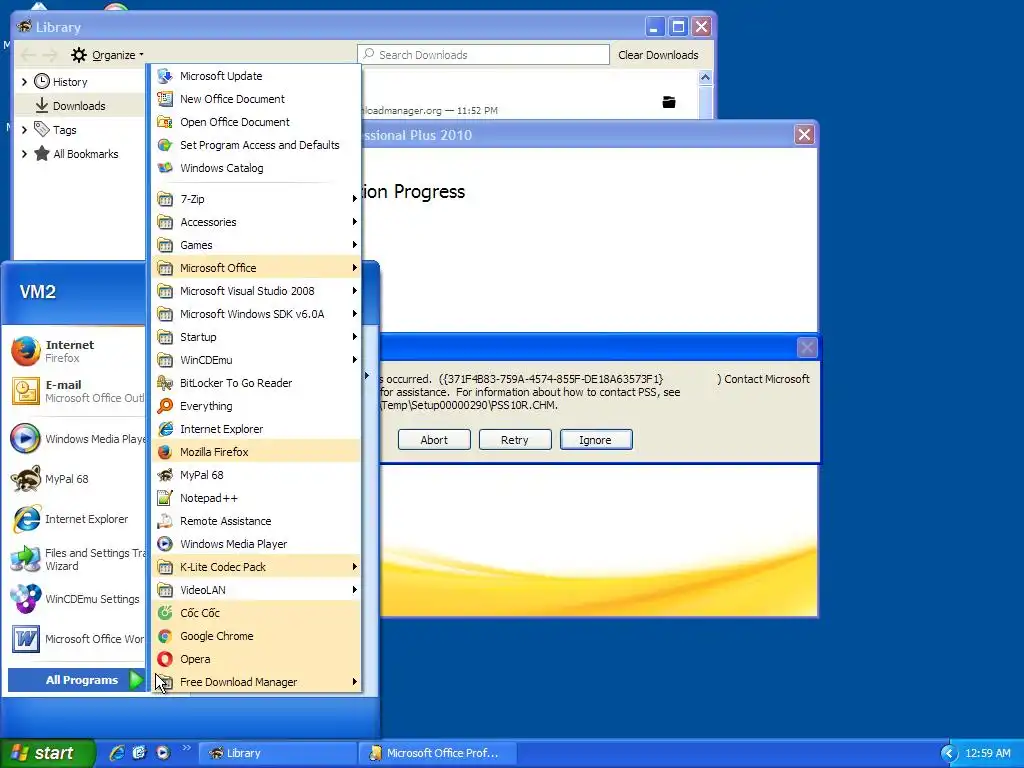The width and height of the screenshot is (1024, 768).
Task: Open MyPal 68 in All Programs list
Action: tap(256, 475)
